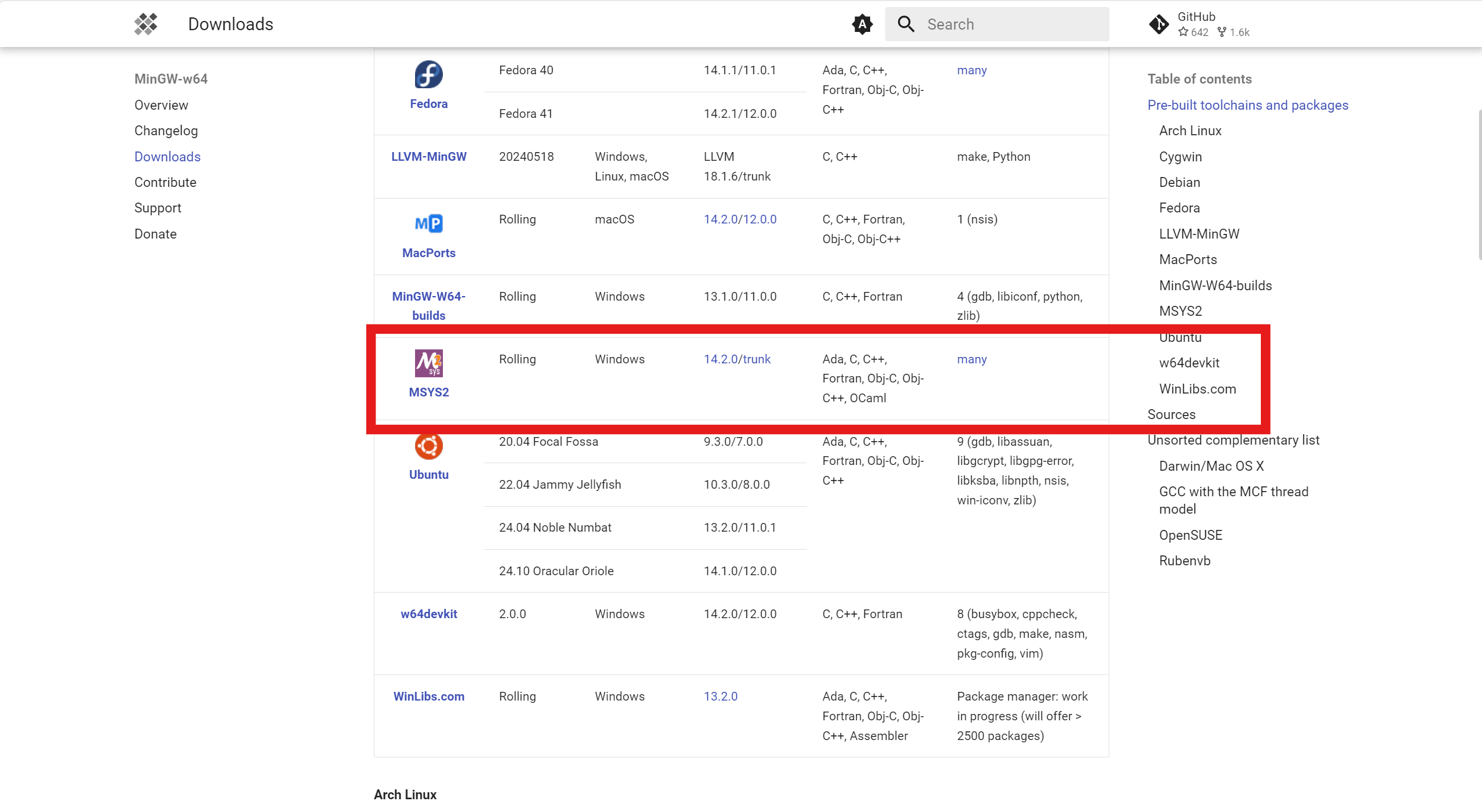Viewport: 1482px width, 812px height.
Task: Jump to Cygwin in table of contents
Action: click(1180, 157)
